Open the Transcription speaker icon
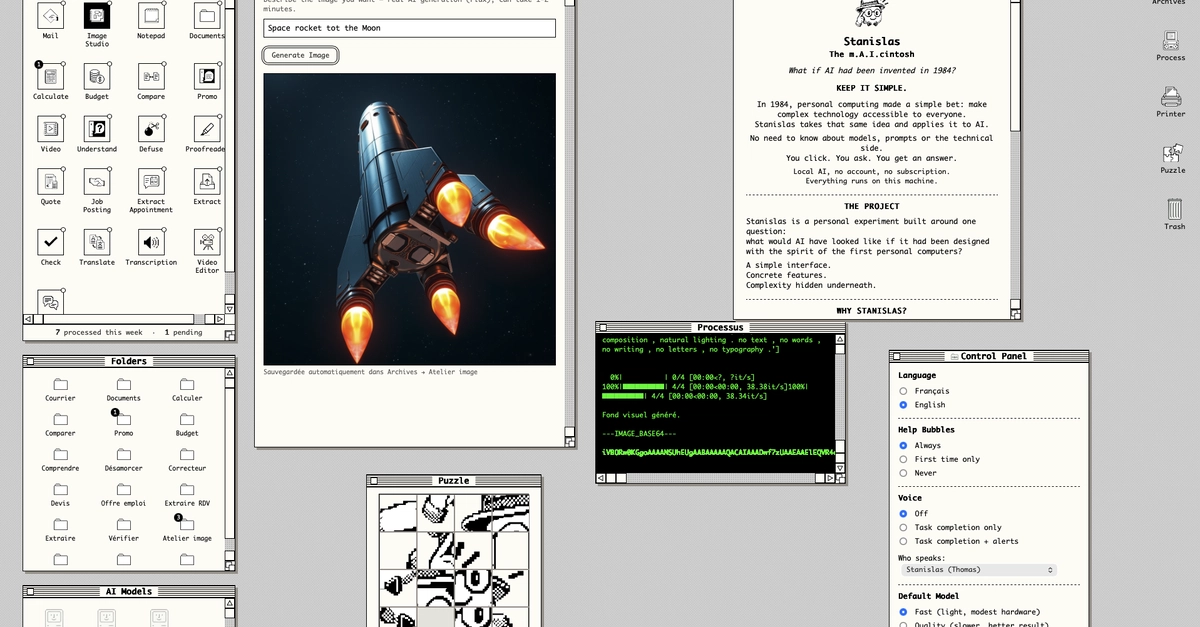Viewport: 1200px width, 627px height. [151, 242]
